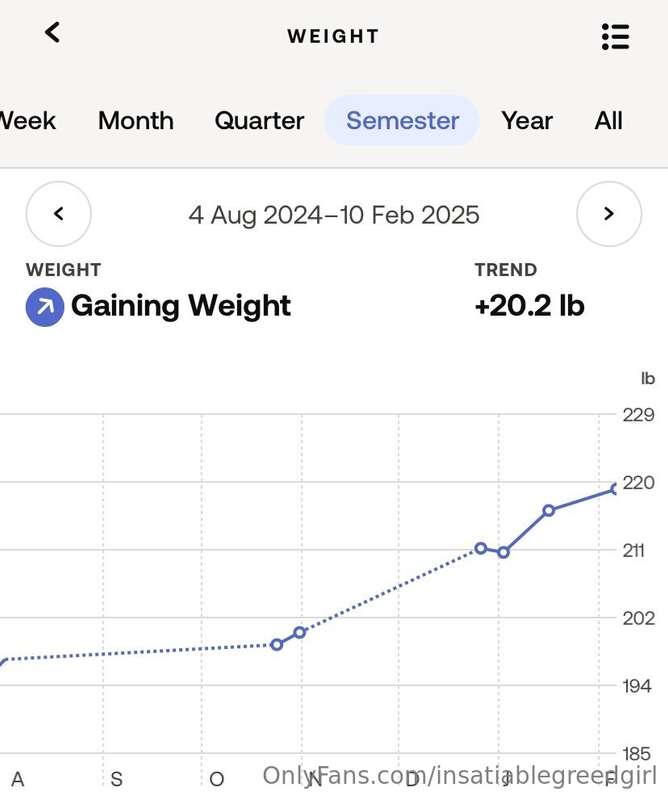Tap the date range 4 Aug 2024–10 Feb 2025

[x=334, y=215]
